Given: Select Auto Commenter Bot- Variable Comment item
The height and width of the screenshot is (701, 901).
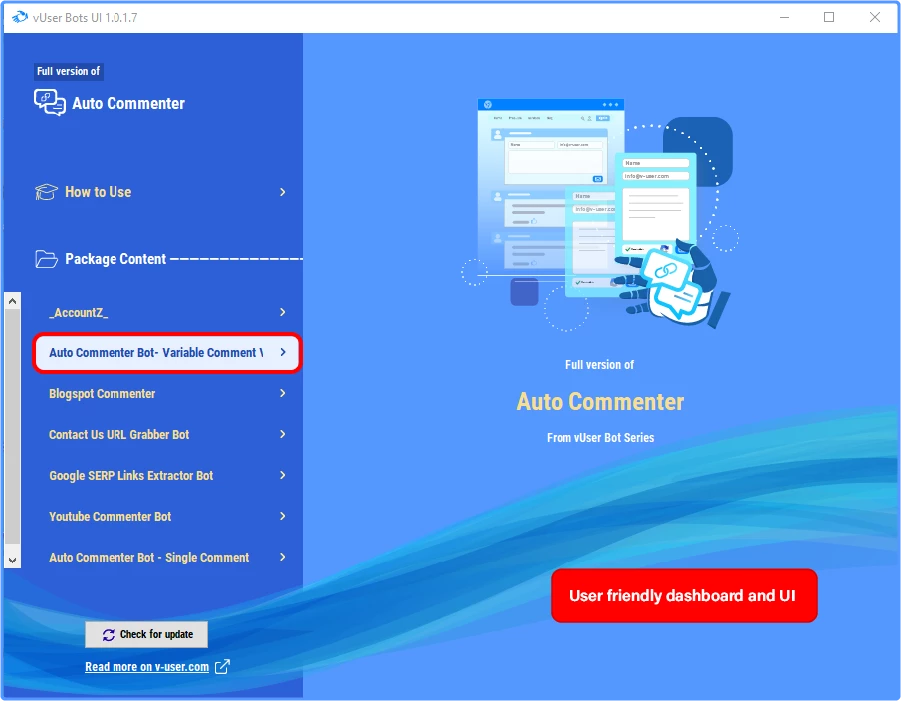Looking at the screenshot, I should click(x=167, y=352).
